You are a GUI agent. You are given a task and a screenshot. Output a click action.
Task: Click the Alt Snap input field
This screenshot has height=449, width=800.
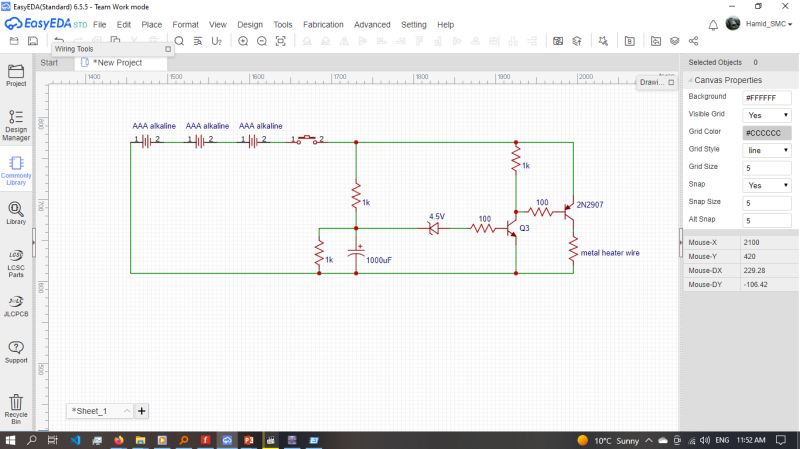pyautogui.click(x=767, y=220)
